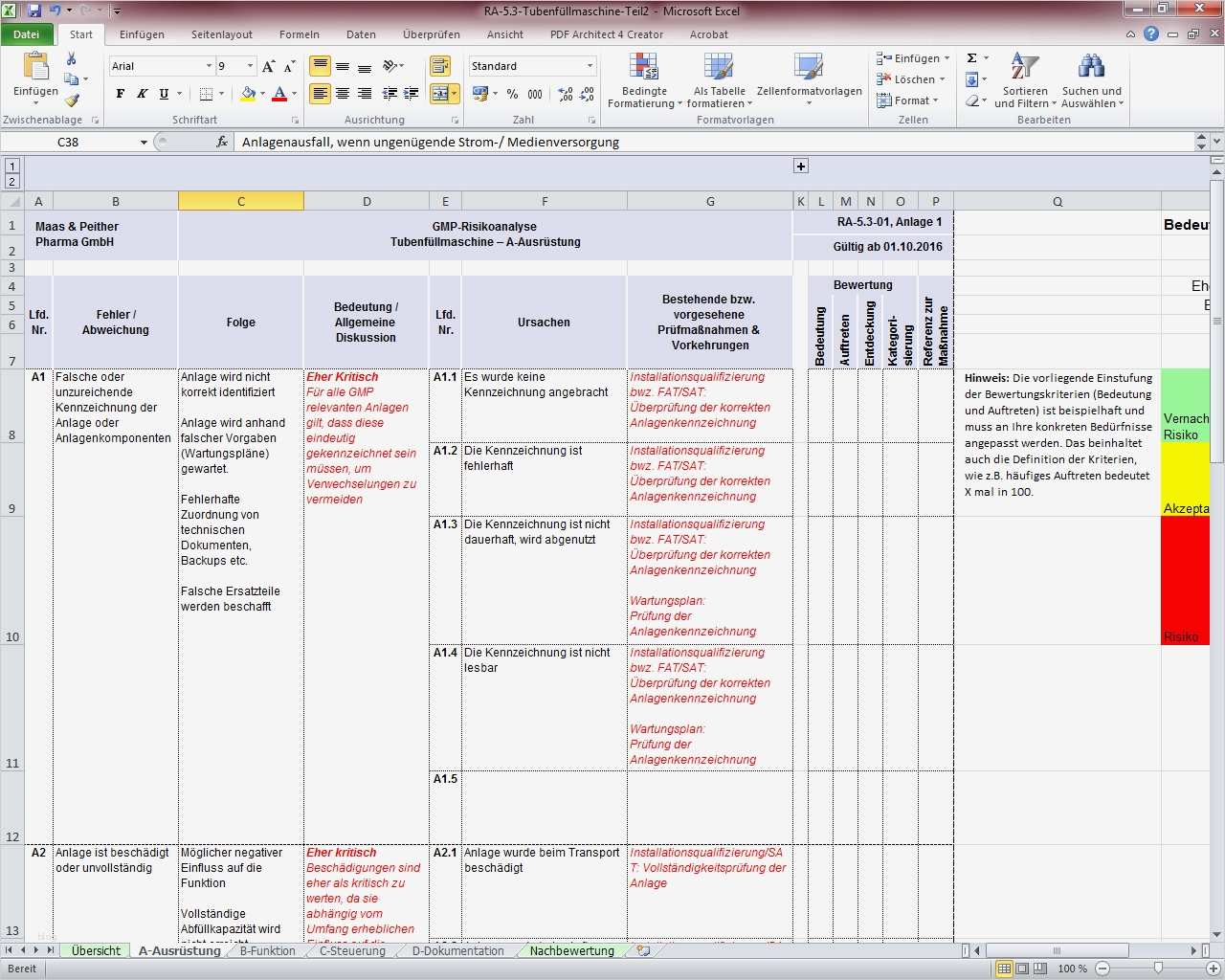Open the Formeln ribbon tab
The width and height of the screenshot is (1225, 980).
(299, 34)
